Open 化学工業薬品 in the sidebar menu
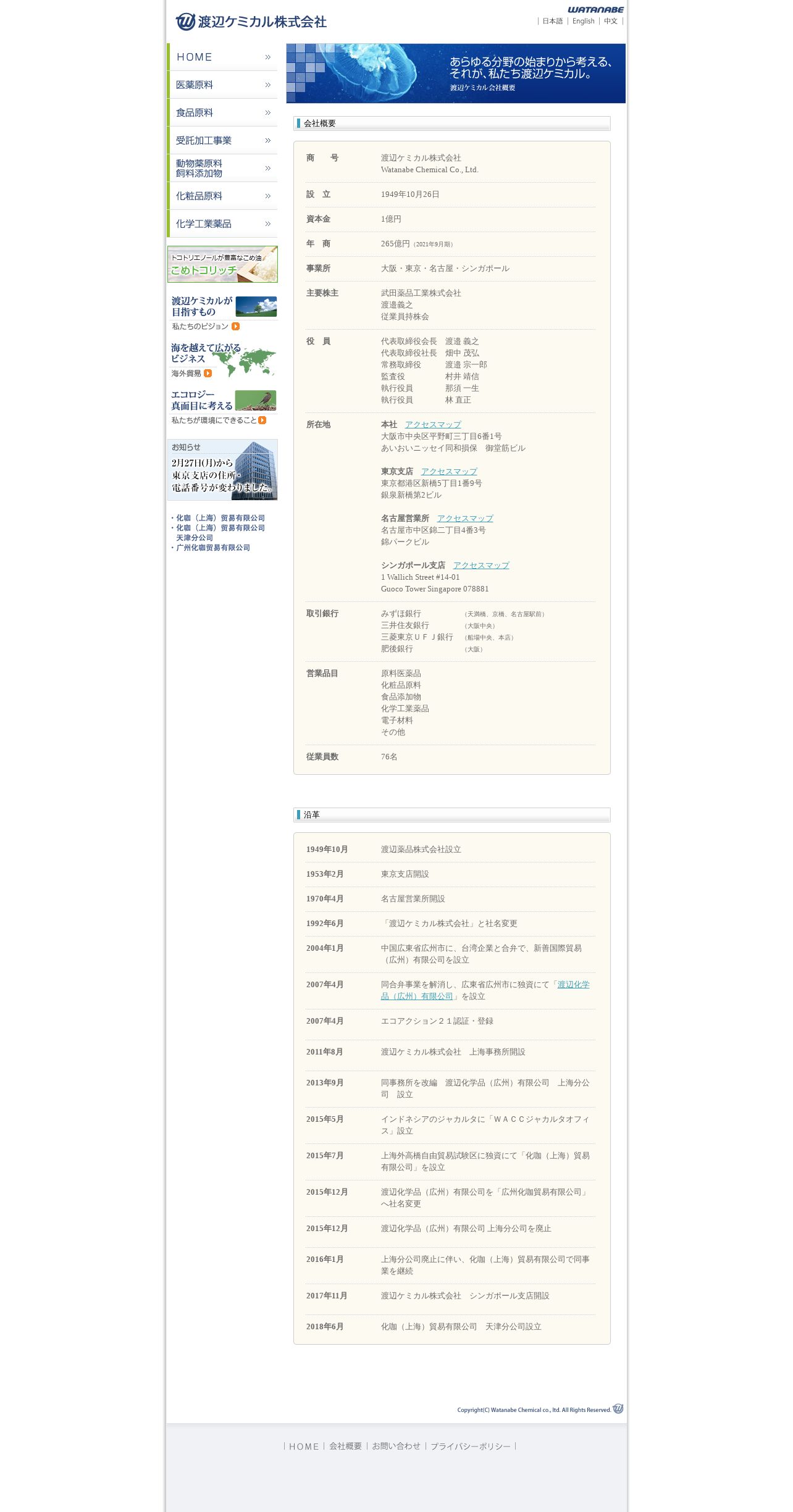The height and width of the screenshot is (1512, 793). (x=222, y=223)
